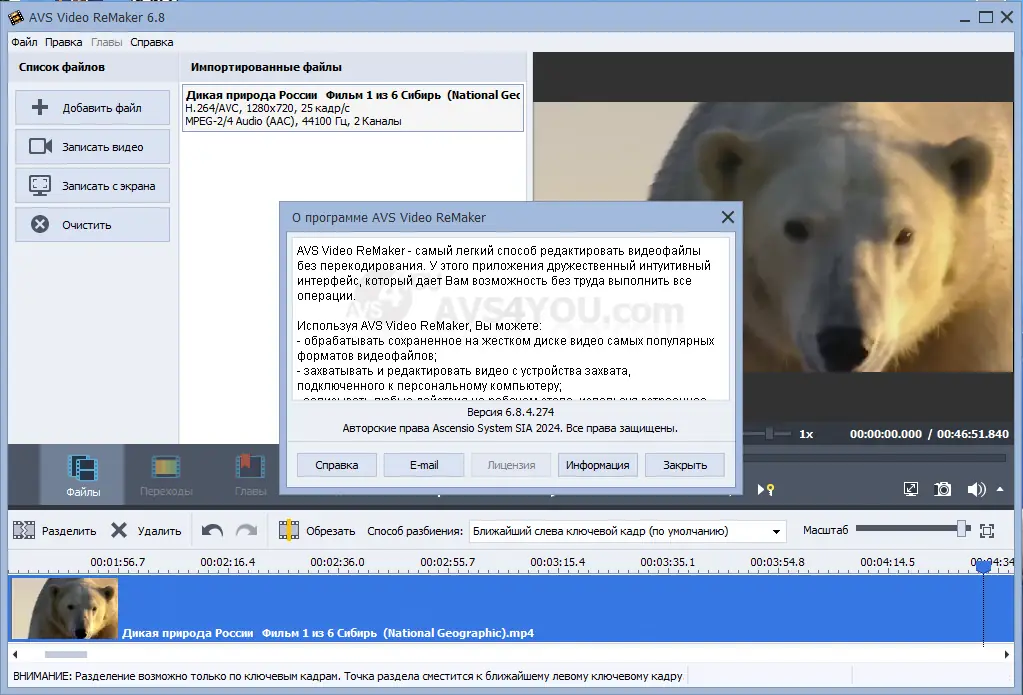Image resolution: width=1023 pixels, height=695 pixels.
Task: Click the ВНИМАНИЕ status bar message
Action: pyautogui.click(x=348, y=676)
